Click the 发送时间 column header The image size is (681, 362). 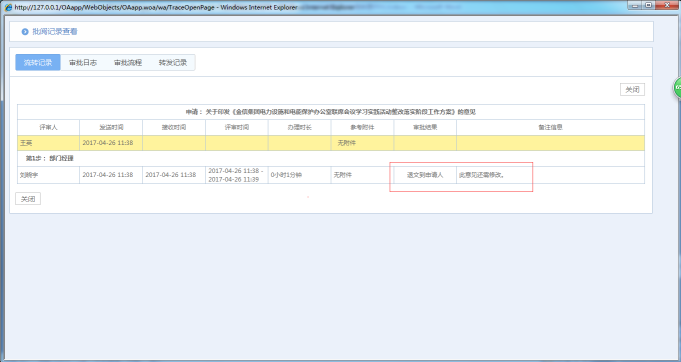(111, 127)
